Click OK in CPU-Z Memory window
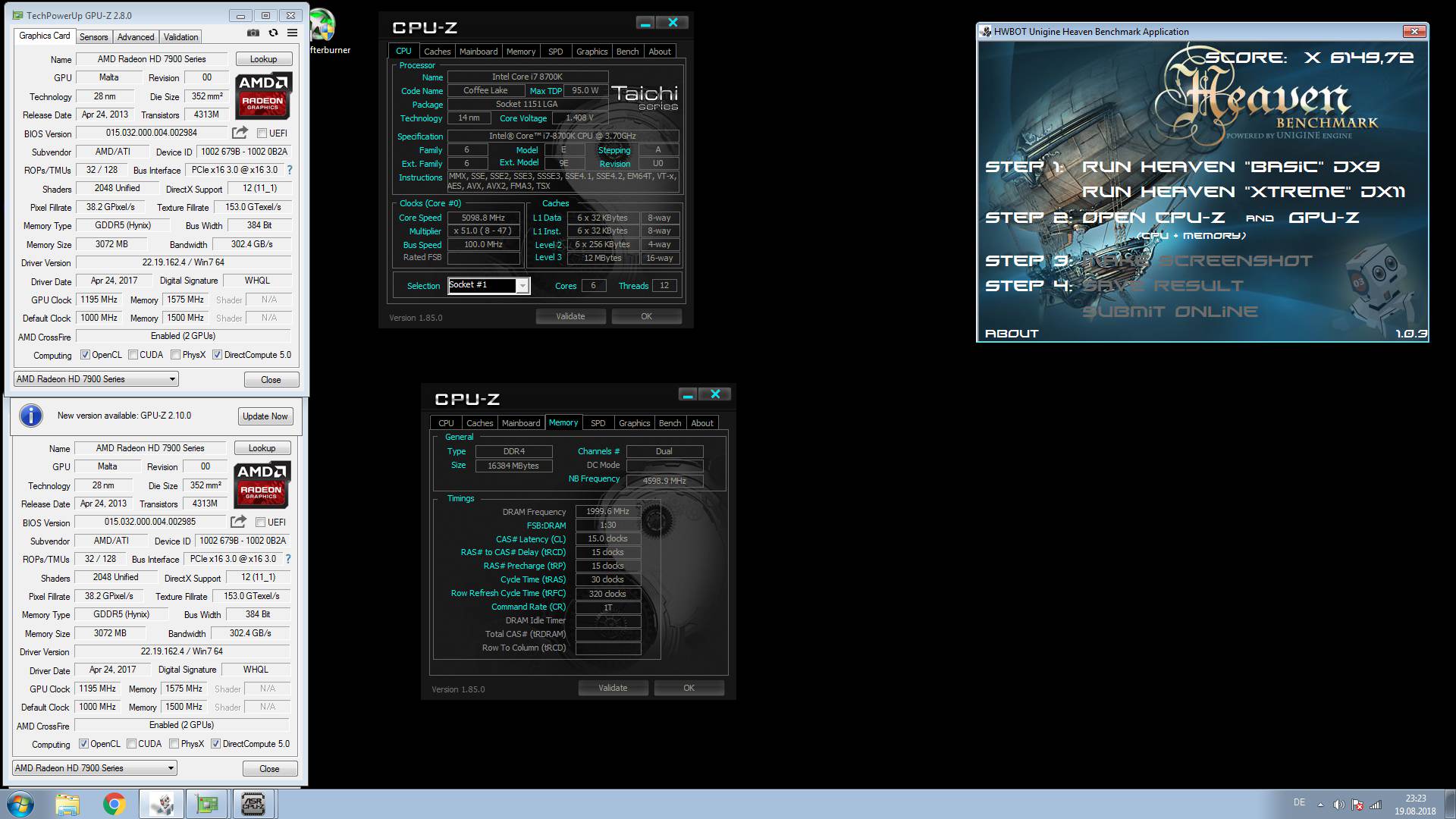1456x819 pixels. tap(689, 688)
